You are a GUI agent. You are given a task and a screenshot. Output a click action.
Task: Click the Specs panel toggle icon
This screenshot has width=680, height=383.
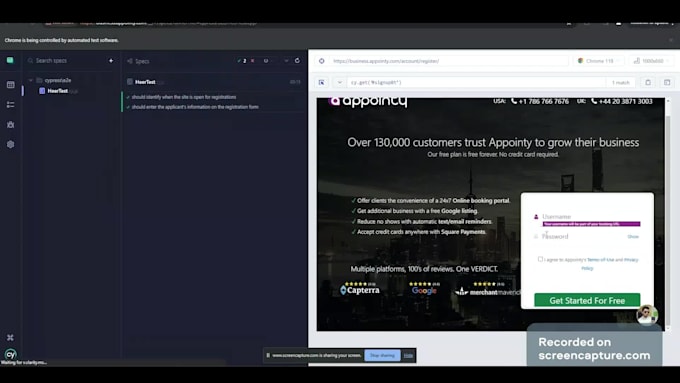(130, 61)
